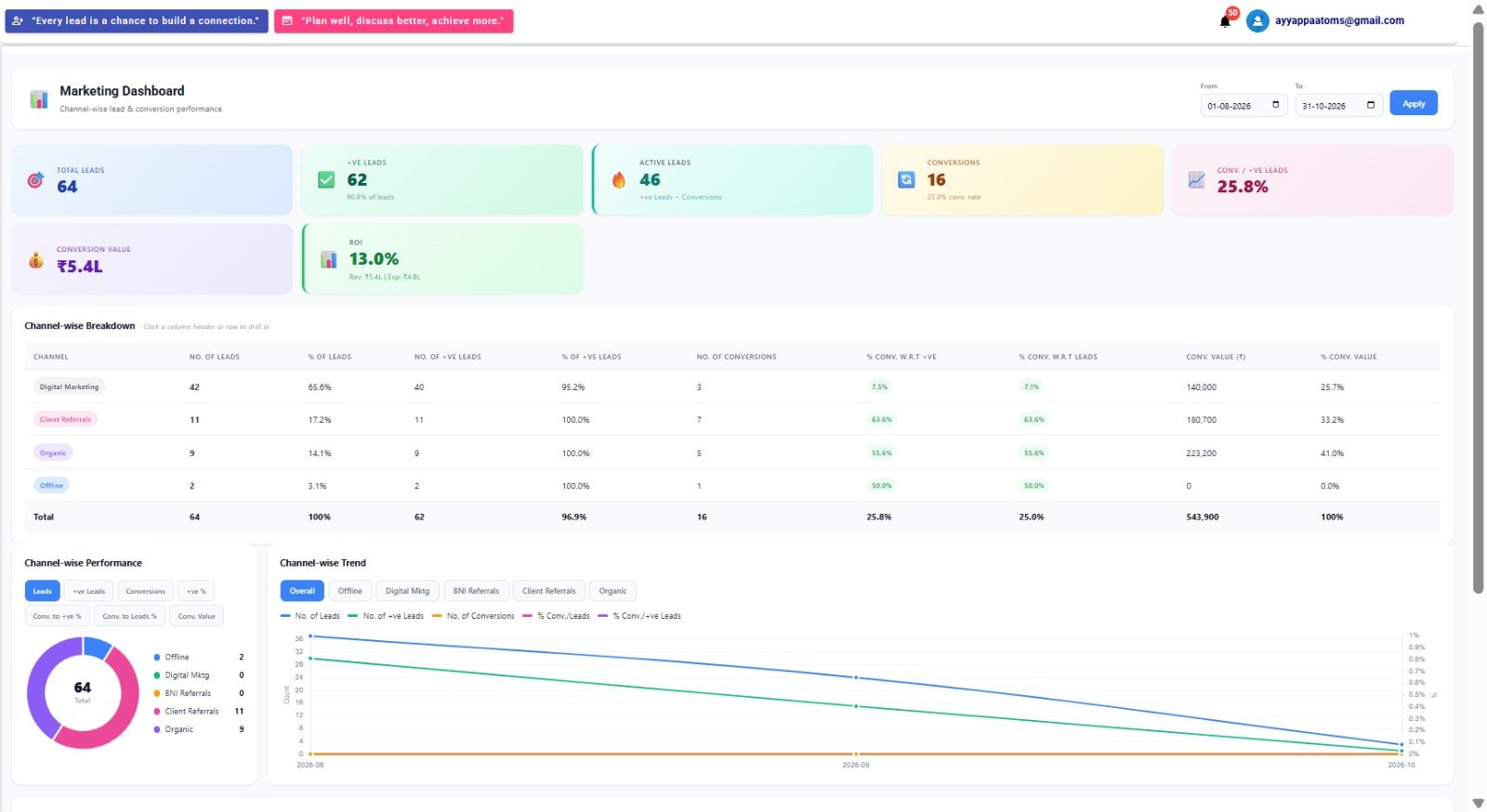Image resolution: width=1487 pixels, height=812 pixels.
Task: Select Conv. to +ve % tab
Action: (x=57, y=616)
